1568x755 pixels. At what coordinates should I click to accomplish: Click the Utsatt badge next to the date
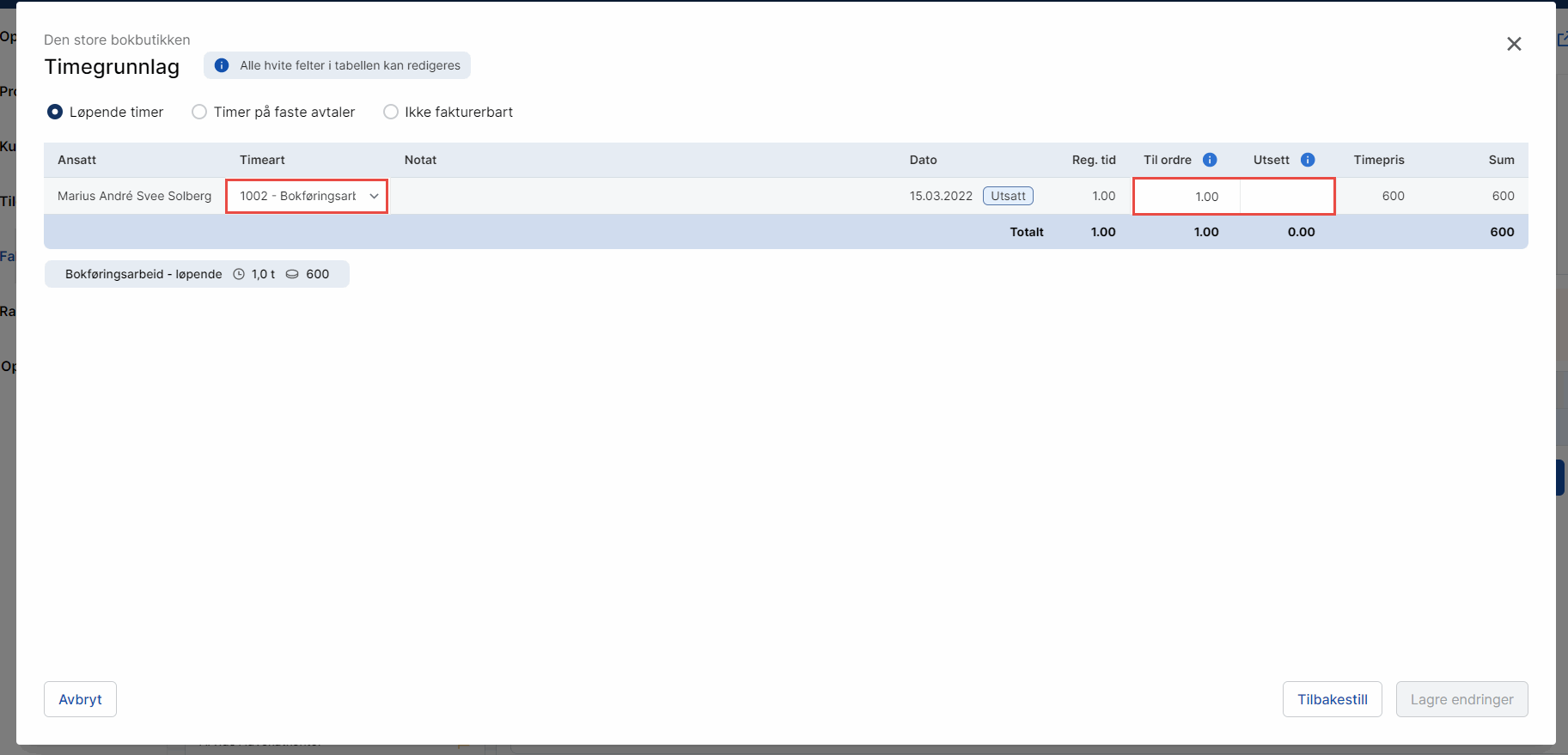[x=1008, y=196]
